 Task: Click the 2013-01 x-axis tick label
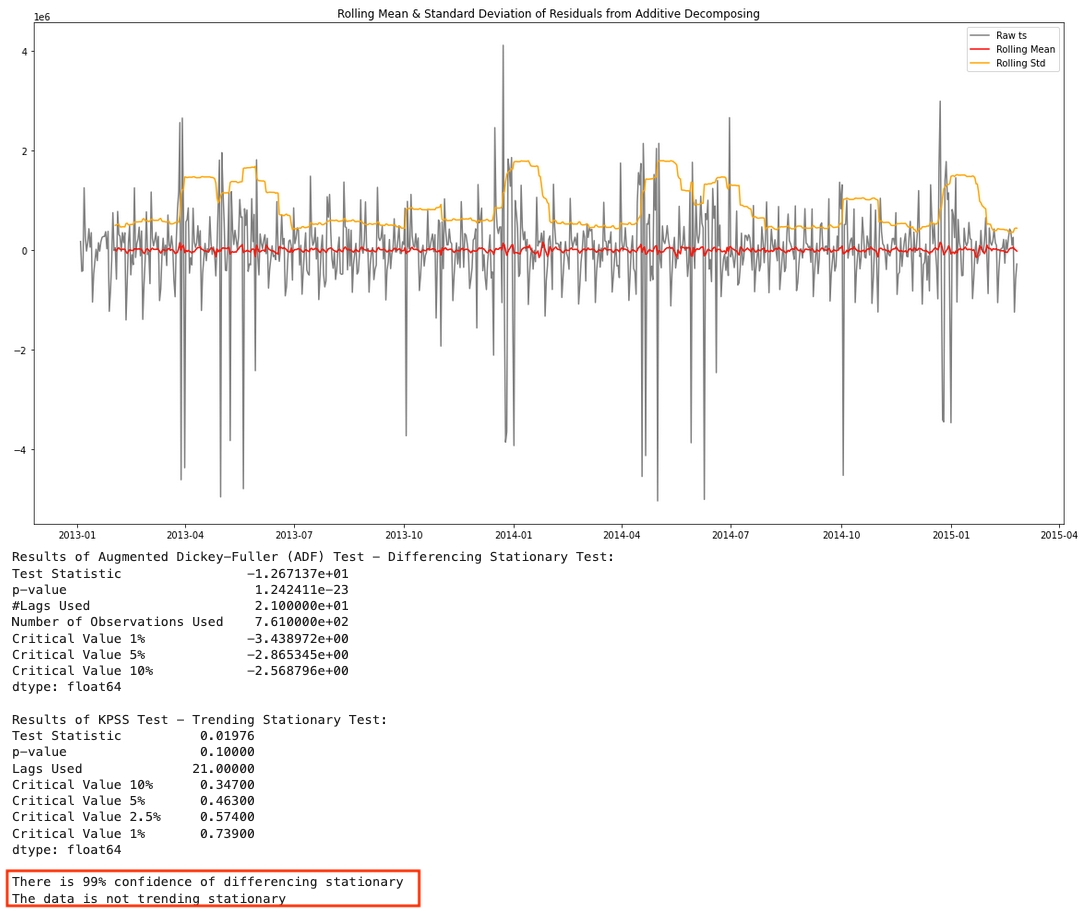point(77,535)
